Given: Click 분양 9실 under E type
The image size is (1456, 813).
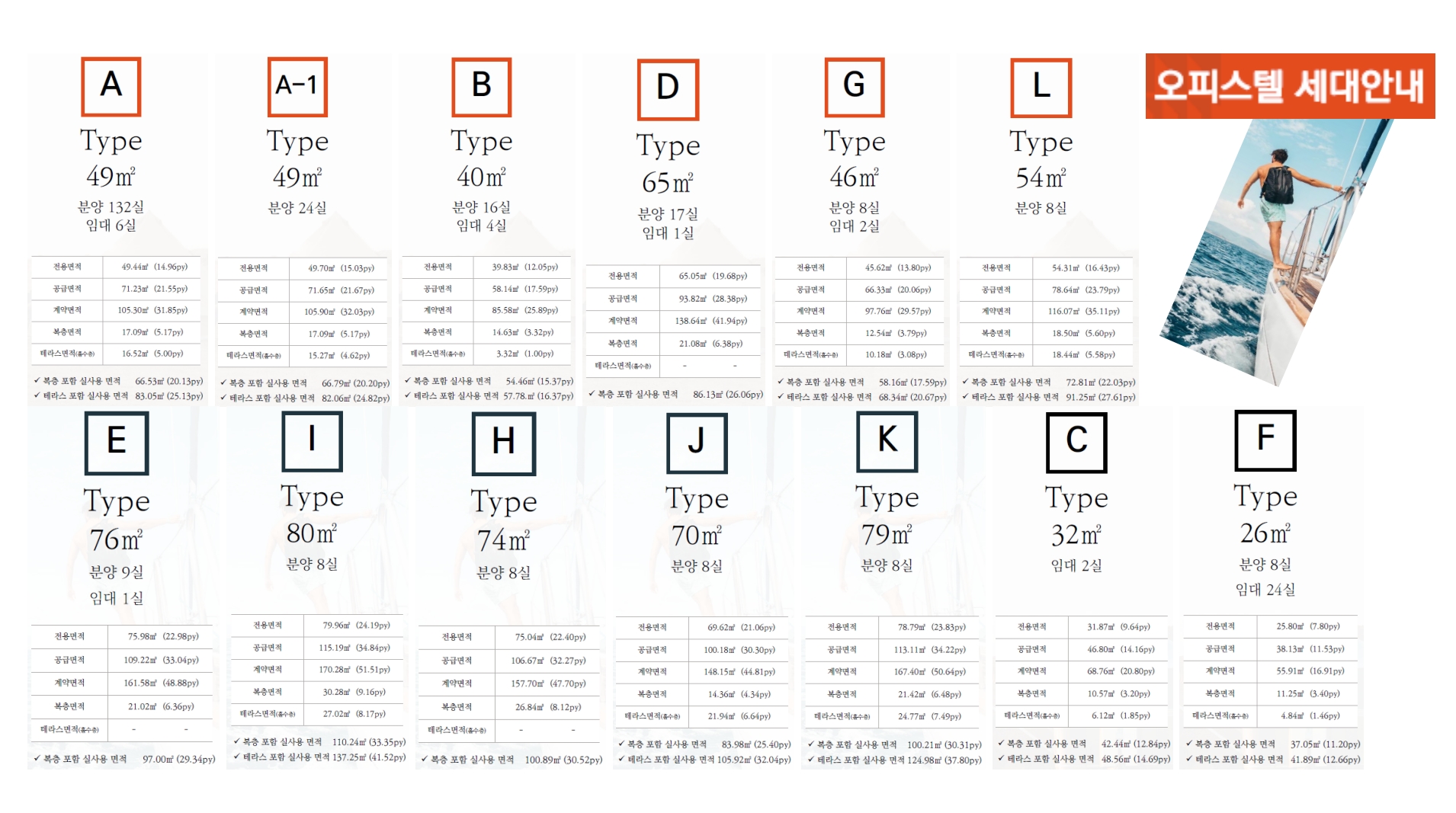Looking at the screenshot, I should [117, 571].
